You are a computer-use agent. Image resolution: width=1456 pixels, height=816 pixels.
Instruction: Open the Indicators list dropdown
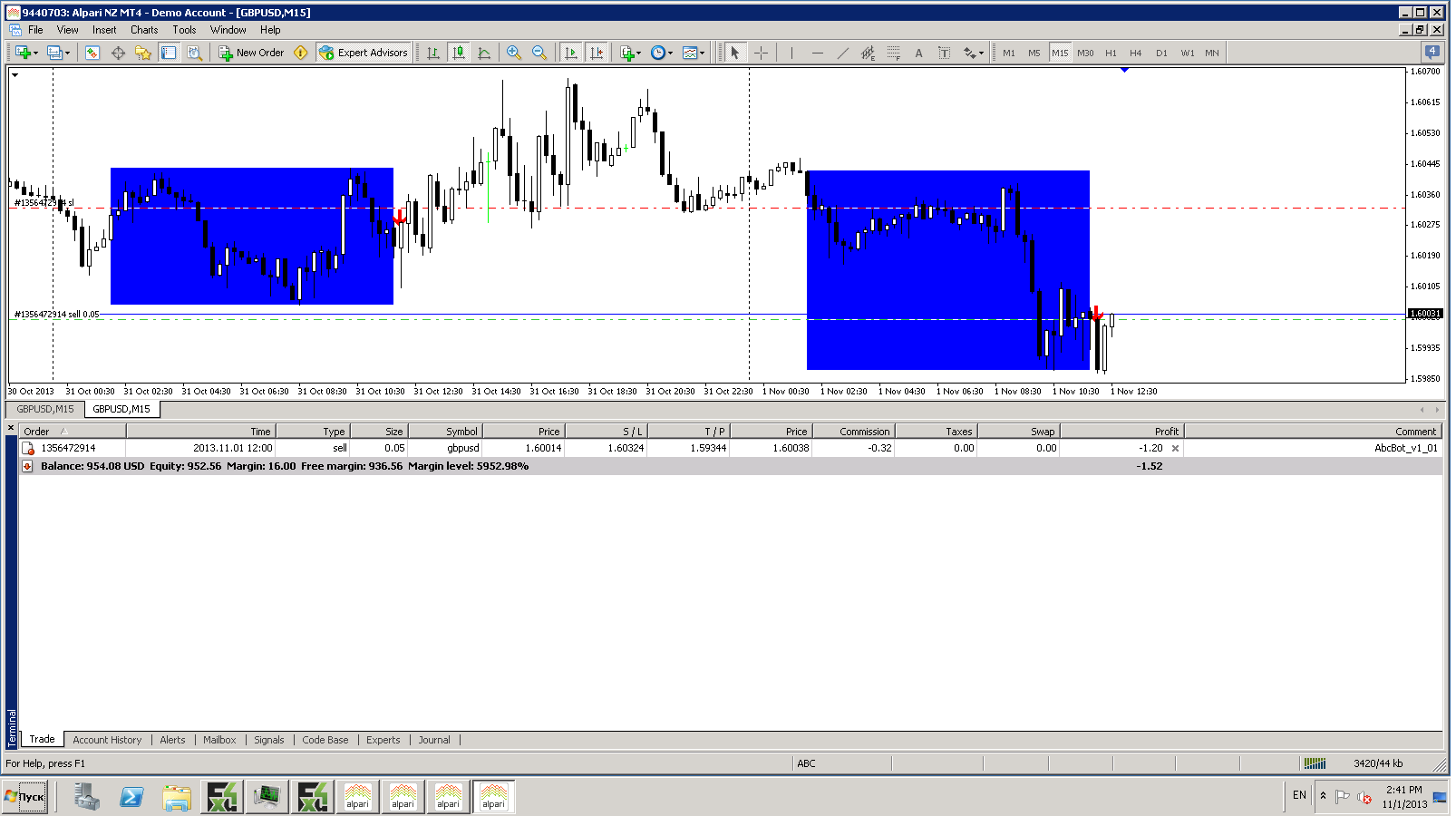pos(630,53)
